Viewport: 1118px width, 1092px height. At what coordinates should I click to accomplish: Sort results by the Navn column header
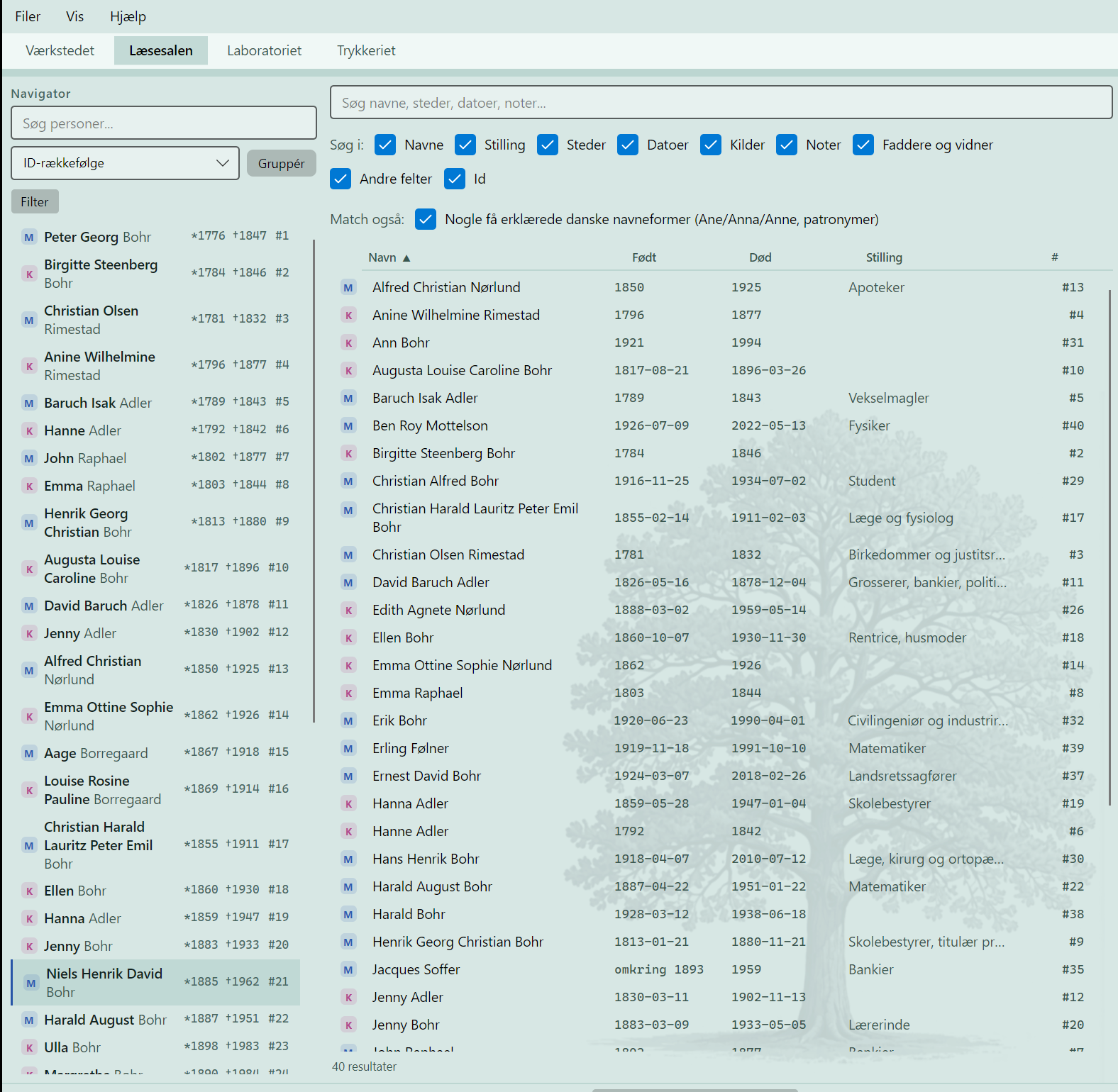coord(389,257)
